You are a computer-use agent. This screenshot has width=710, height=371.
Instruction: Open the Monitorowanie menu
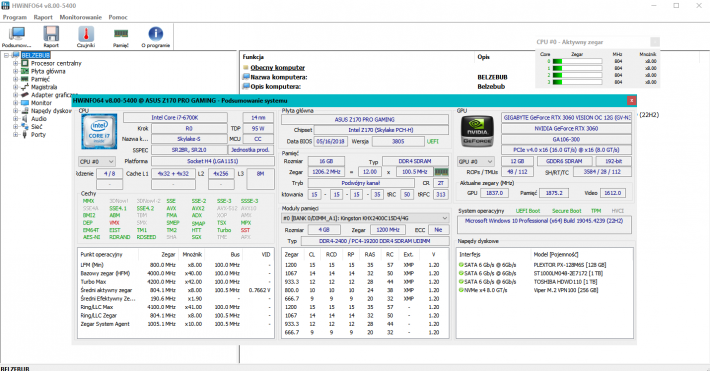tap(81, 17)
